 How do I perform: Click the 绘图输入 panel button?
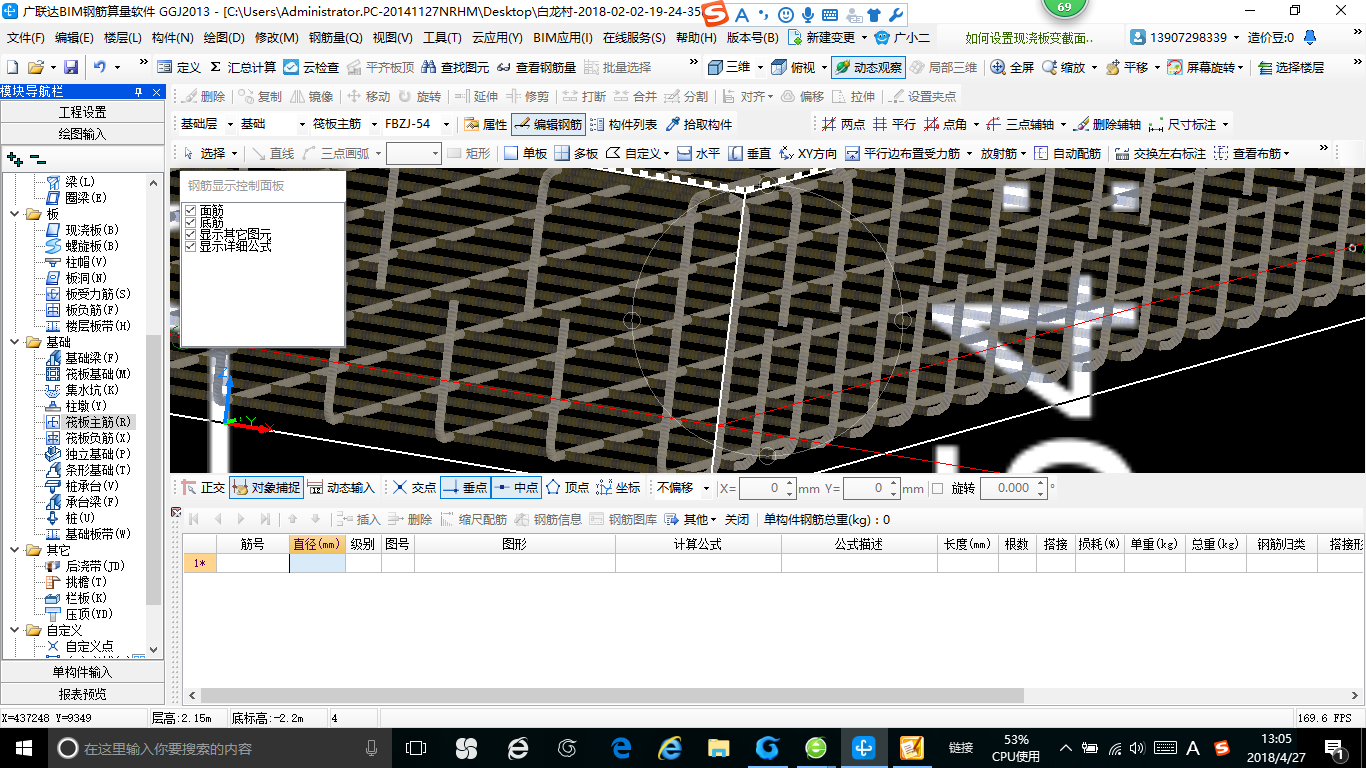82,134
